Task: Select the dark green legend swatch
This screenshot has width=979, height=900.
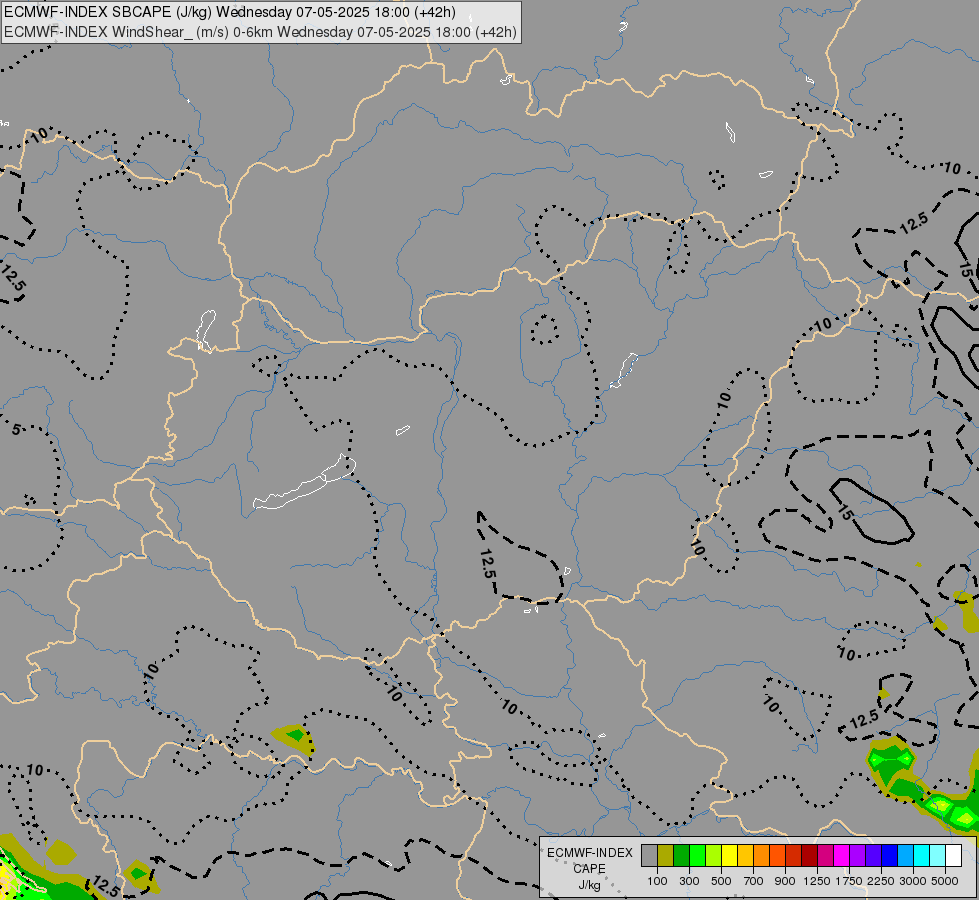Action: pos(681,855)
